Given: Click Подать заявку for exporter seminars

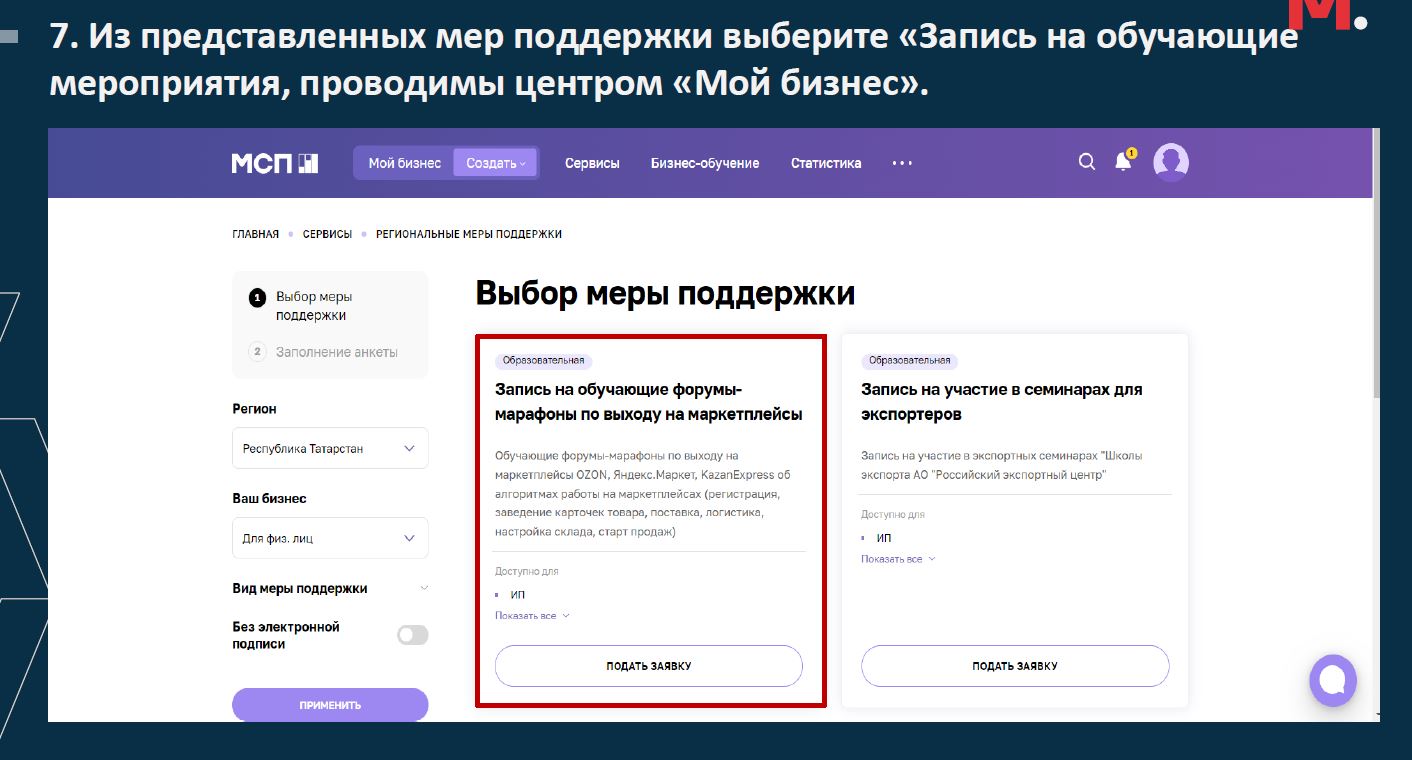Looking at the screenshot, I should click(1014, 666).
